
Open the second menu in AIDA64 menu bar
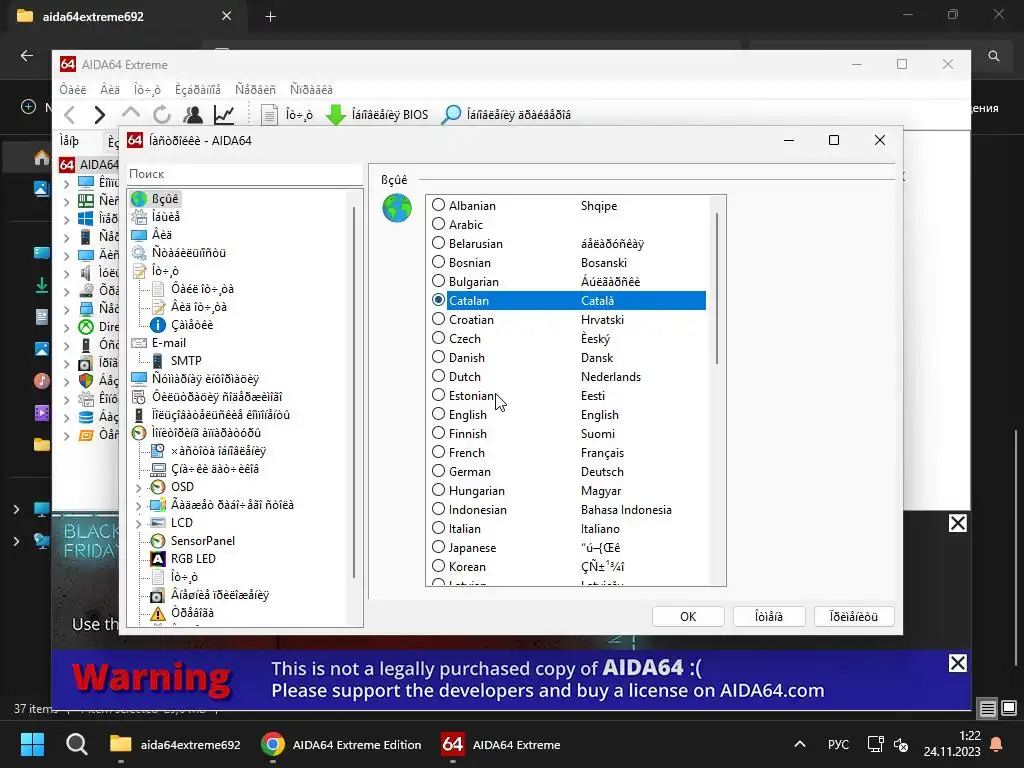tap(110, 89)
